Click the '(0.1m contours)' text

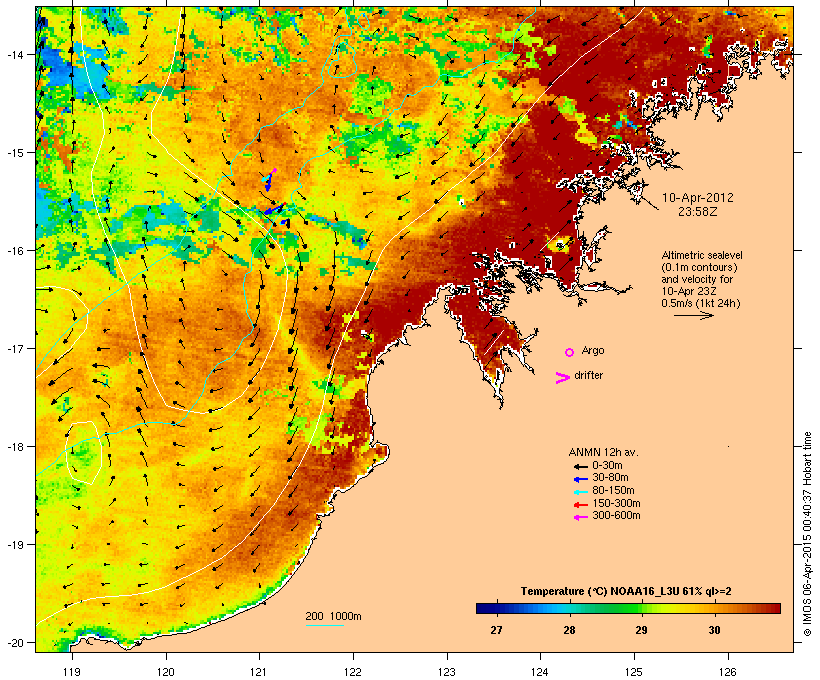699,267
